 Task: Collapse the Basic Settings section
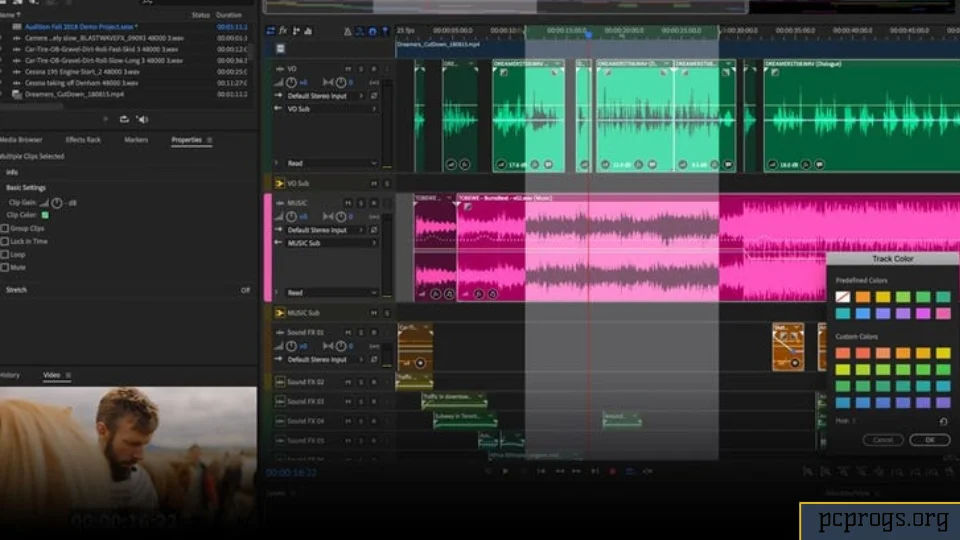coord(26,188)
